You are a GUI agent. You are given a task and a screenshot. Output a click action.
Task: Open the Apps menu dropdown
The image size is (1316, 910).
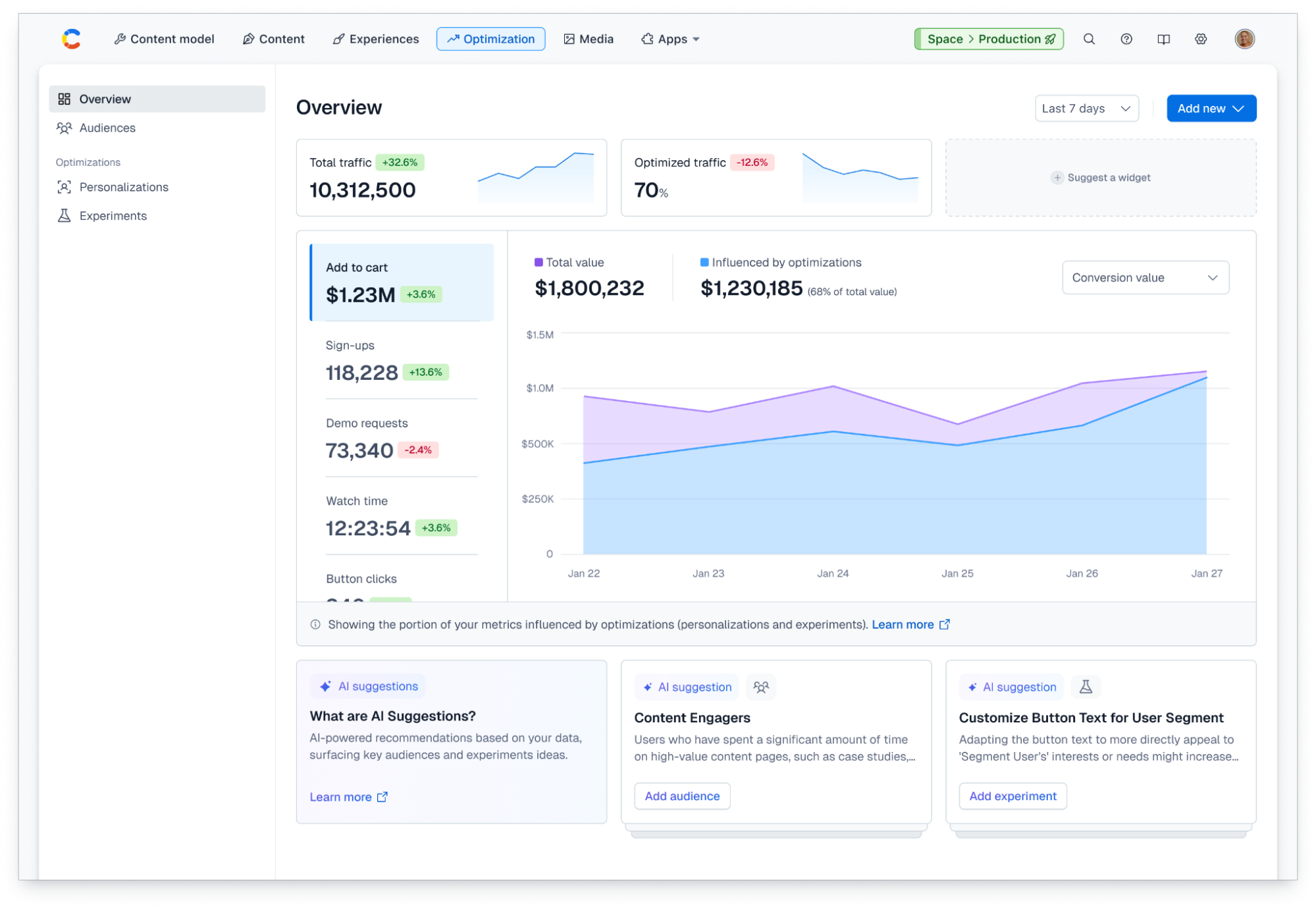(670, 39)
